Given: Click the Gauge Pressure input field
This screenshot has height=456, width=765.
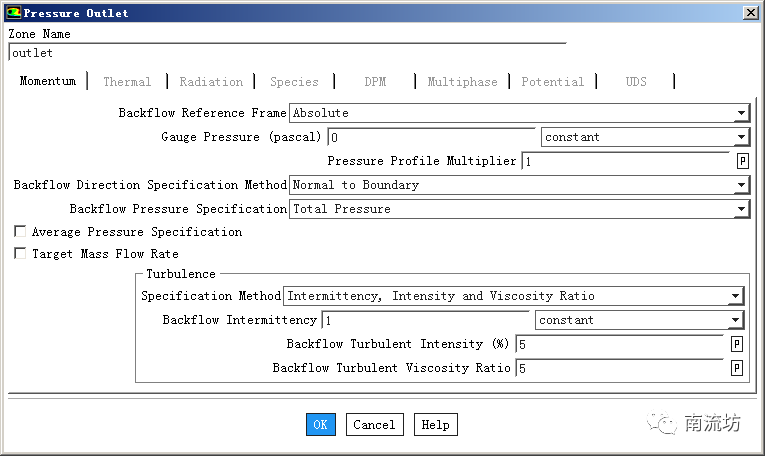Looking at the screenshot, I should pyautogui.click(x=432, y=137).
